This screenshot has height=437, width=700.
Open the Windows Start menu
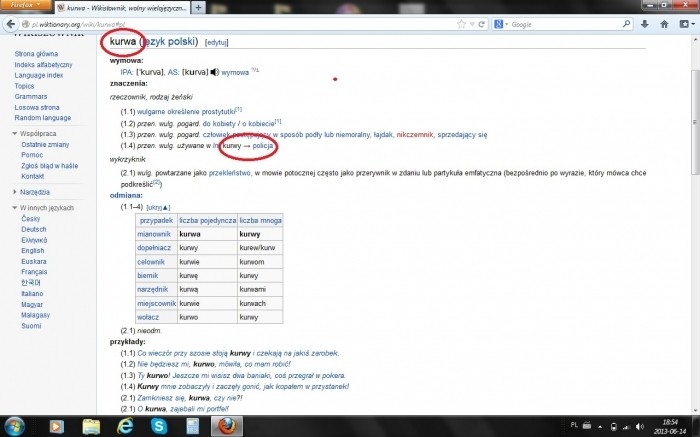pos(18,425)
